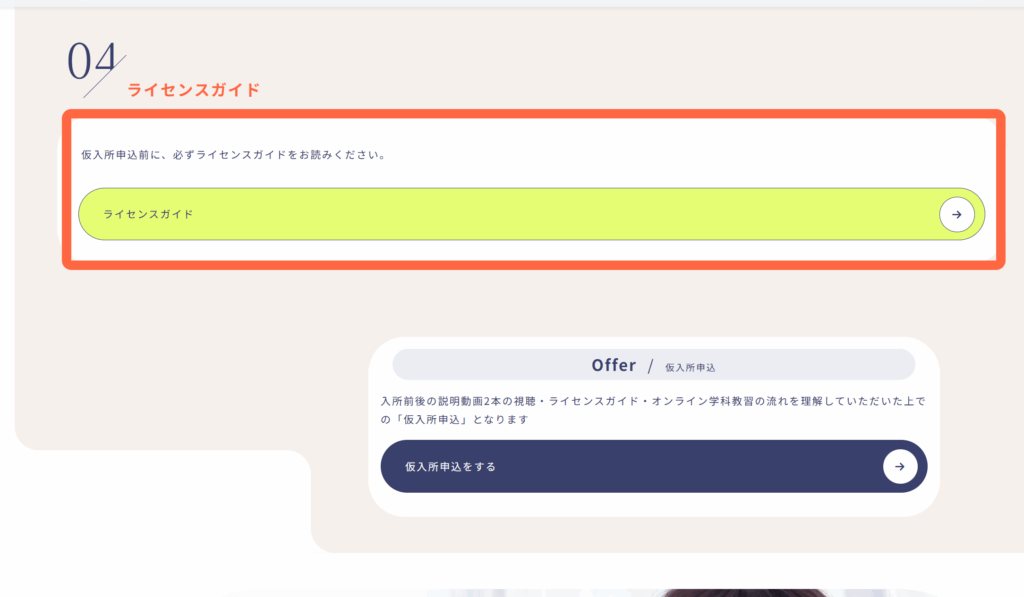Click the arrow icon on the 仮入所申込をする bar
This screenshot has height=597, width=1024.
point(900,466)
